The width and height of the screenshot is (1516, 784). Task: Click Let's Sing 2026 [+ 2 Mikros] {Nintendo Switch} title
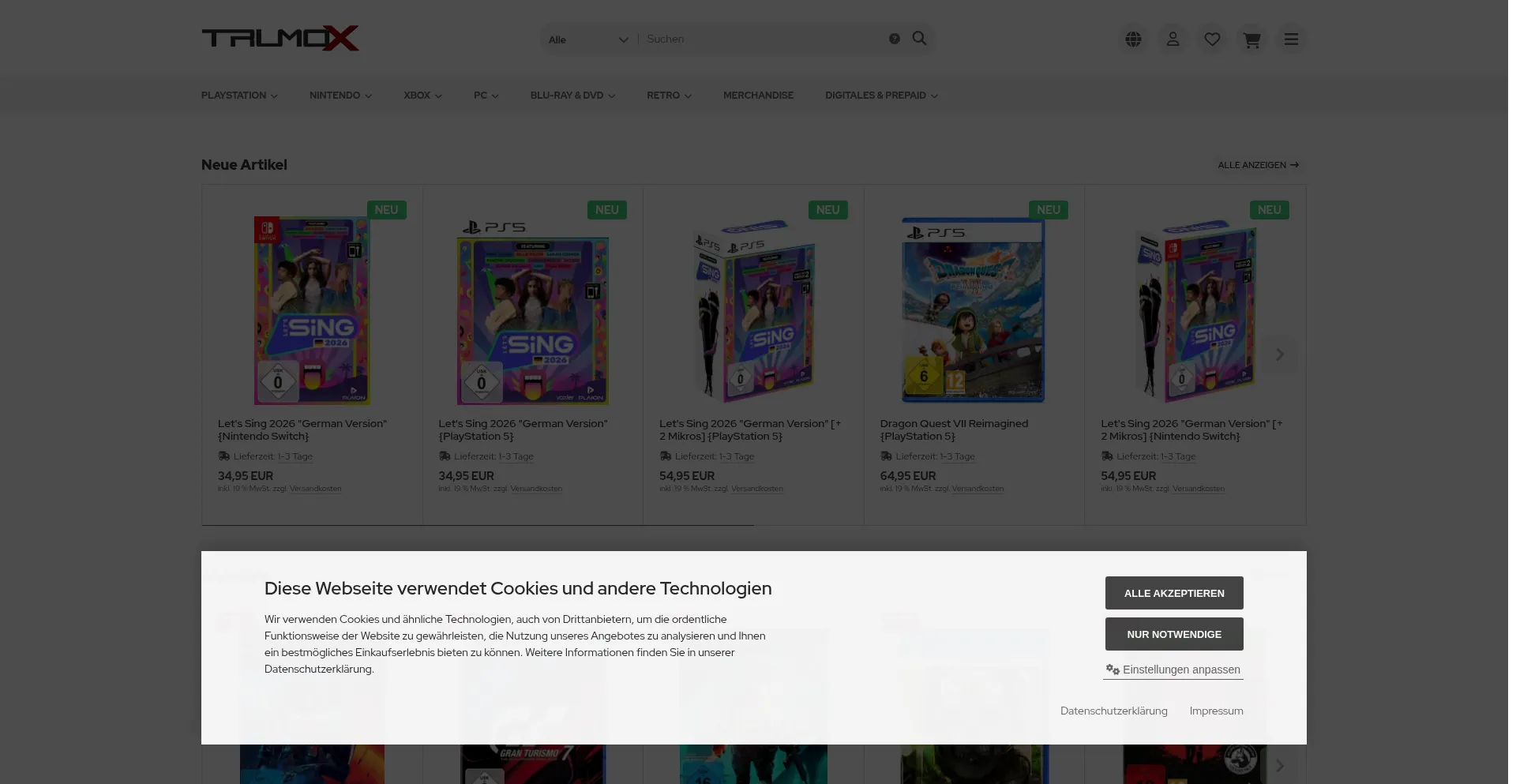[x=1191, y=430]
